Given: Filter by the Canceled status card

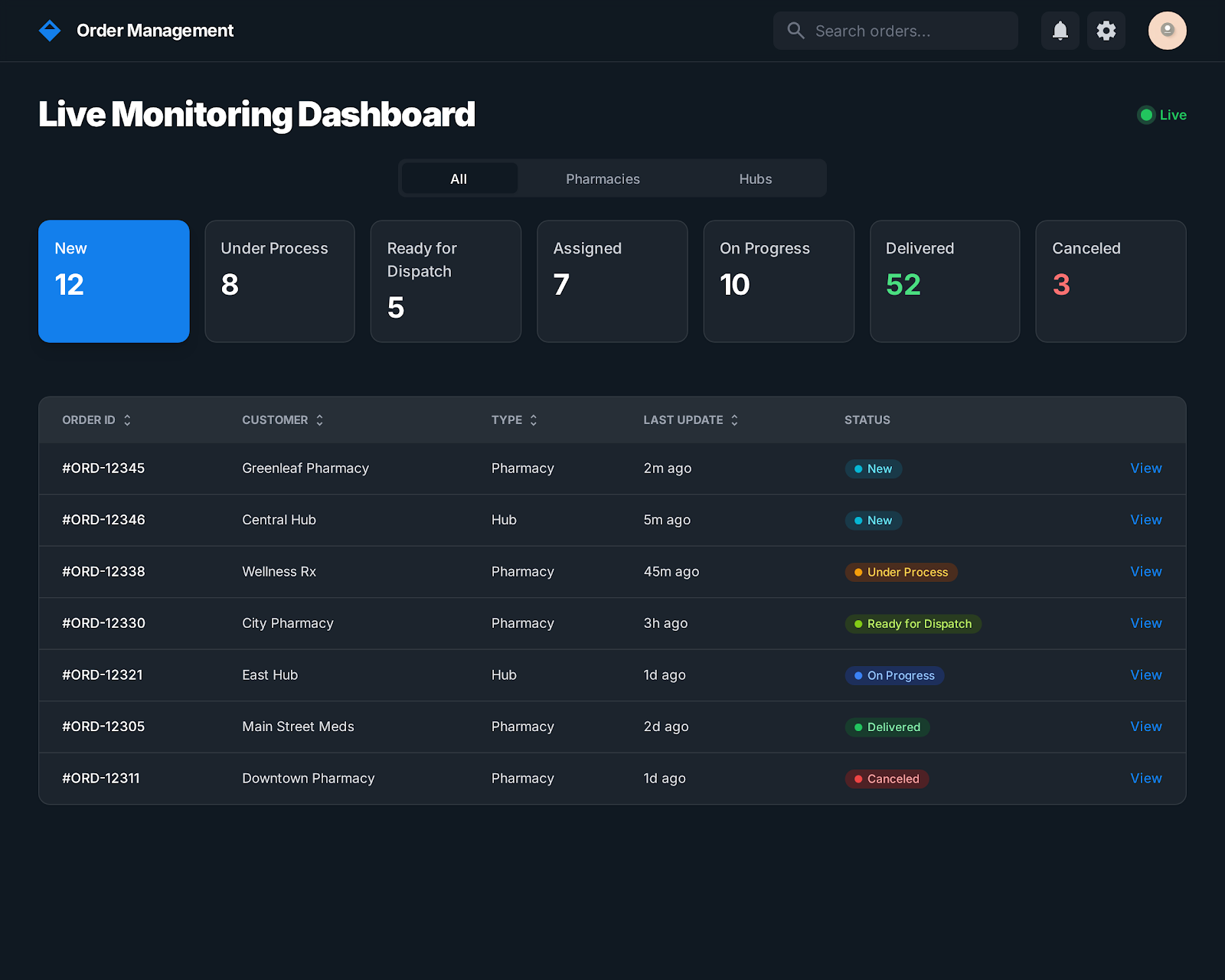Looking at the screenshot, I should click(x=1110, y=281).
